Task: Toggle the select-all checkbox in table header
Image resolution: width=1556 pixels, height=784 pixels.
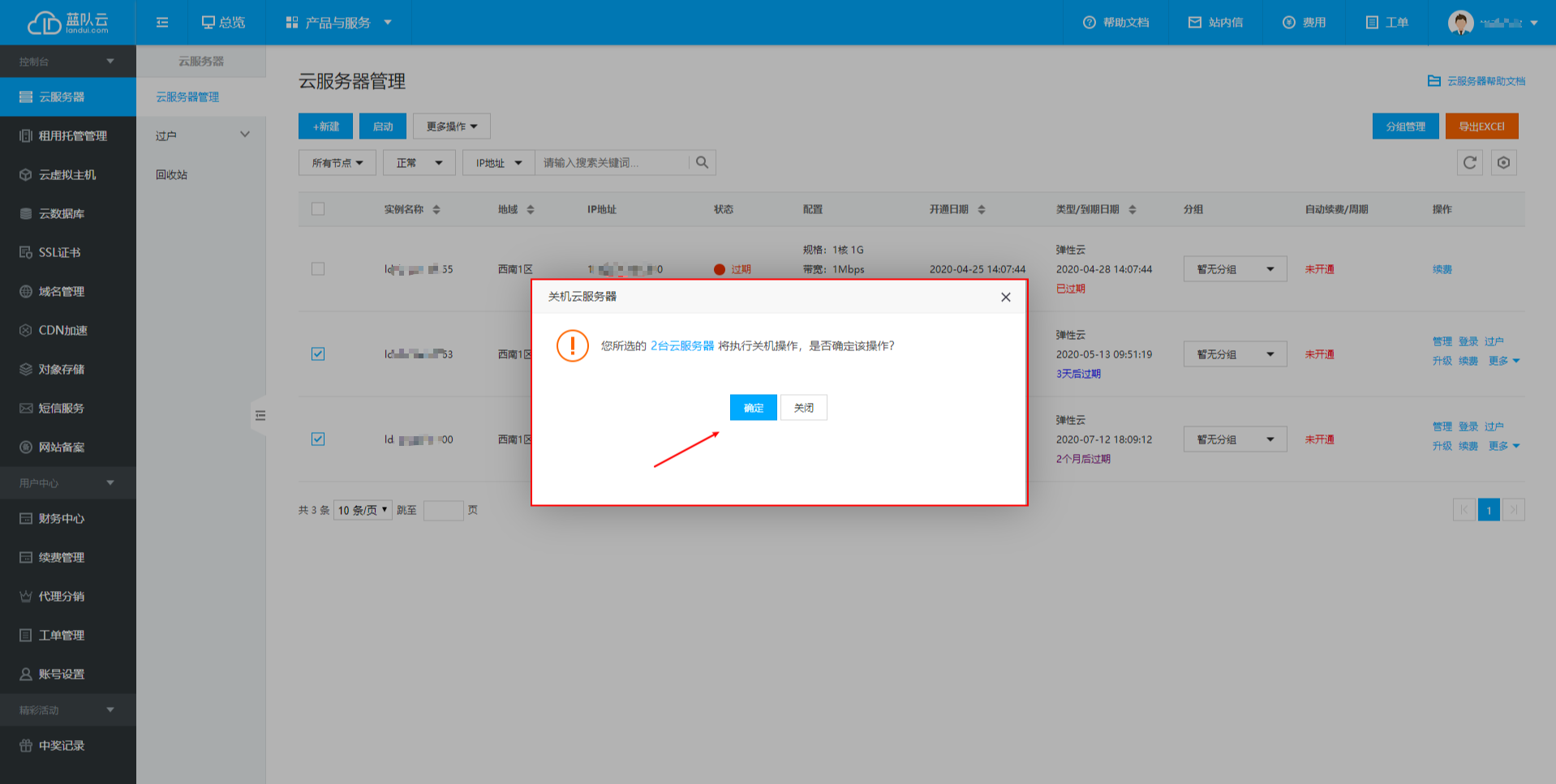Action: click(318, 209)
